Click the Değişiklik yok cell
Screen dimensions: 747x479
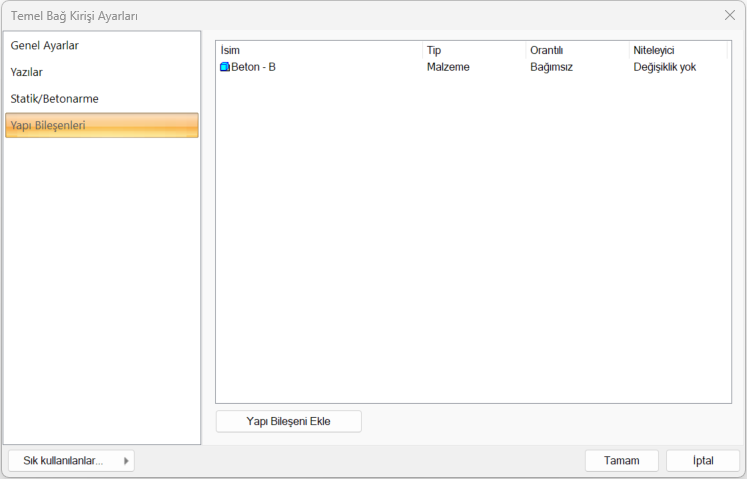click(x=665, y=67)
